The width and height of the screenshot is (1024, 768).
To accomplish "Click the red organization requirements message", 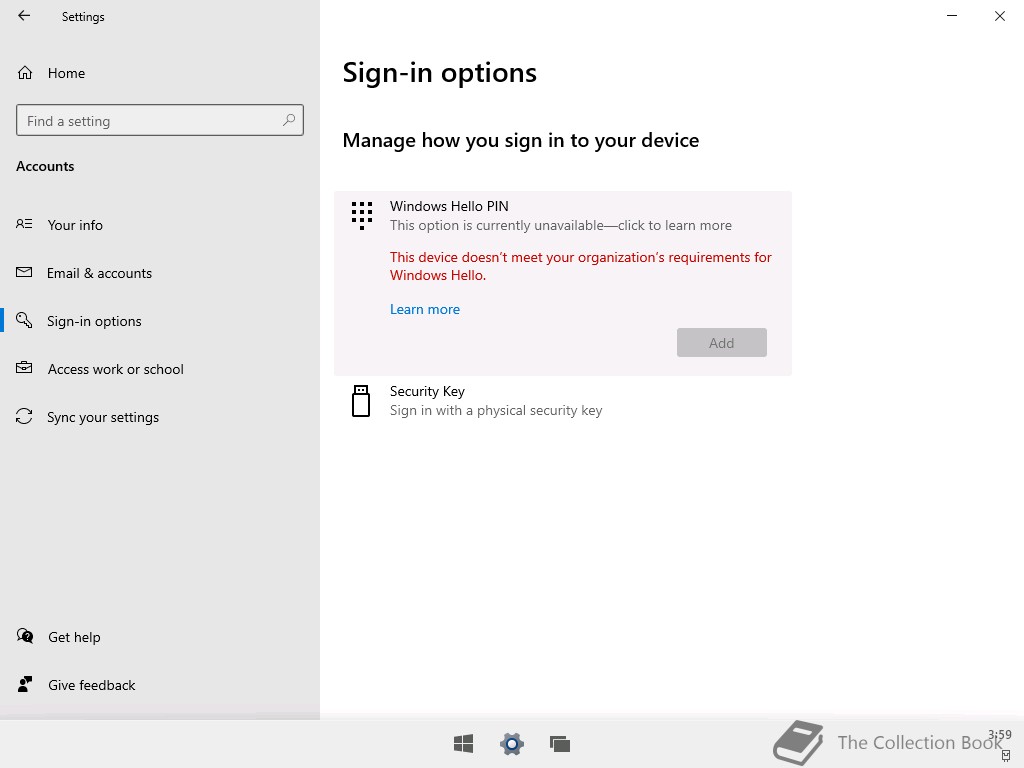I will [x=581, y=266].
